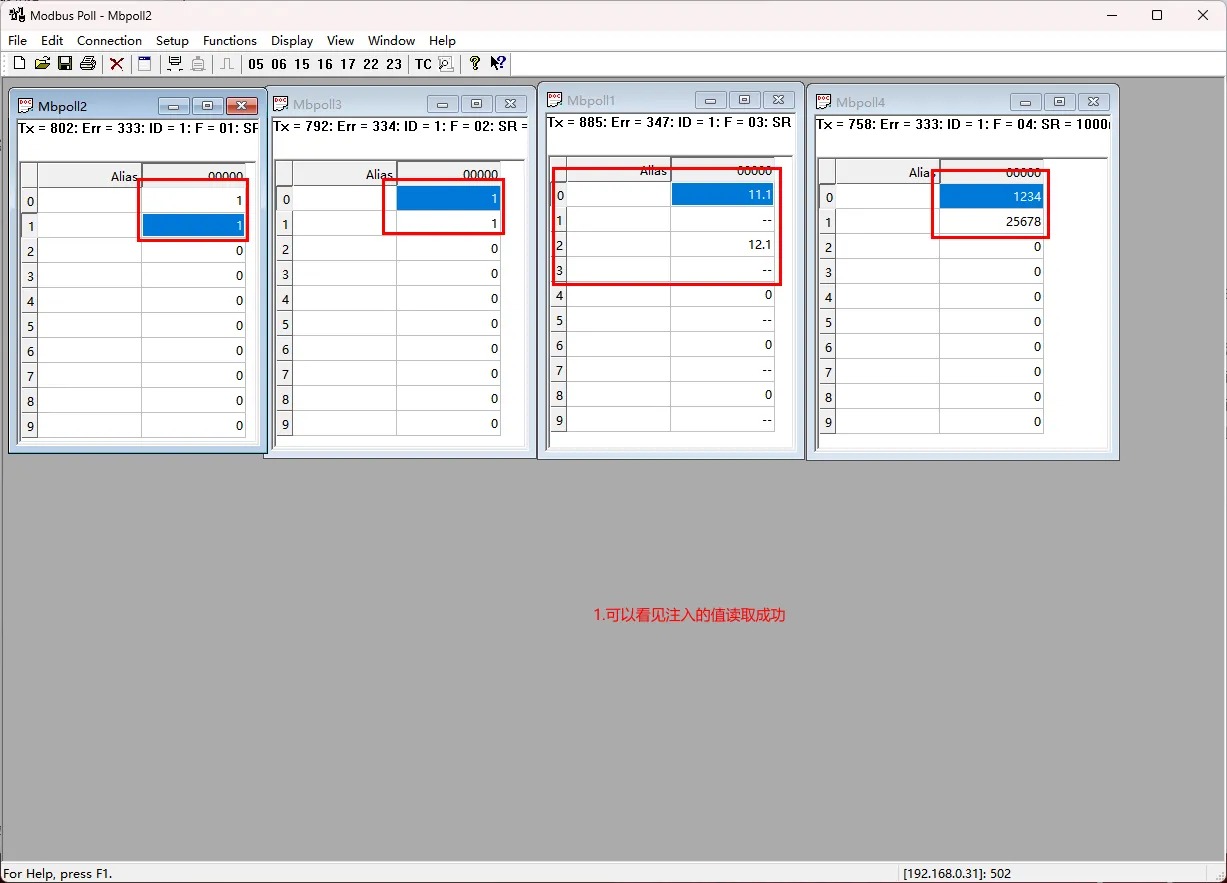Screen dimensions: 1227x883
Task: Open the Display menu
Action: pyautogui.click(x=292, y=41)
